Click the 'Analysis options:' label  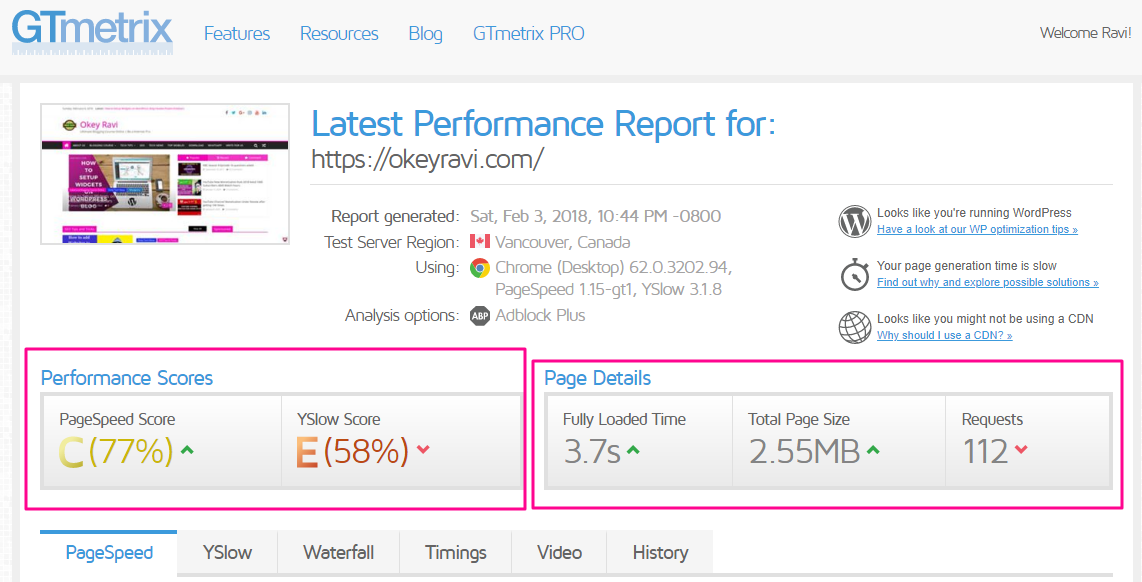[403, 315]
